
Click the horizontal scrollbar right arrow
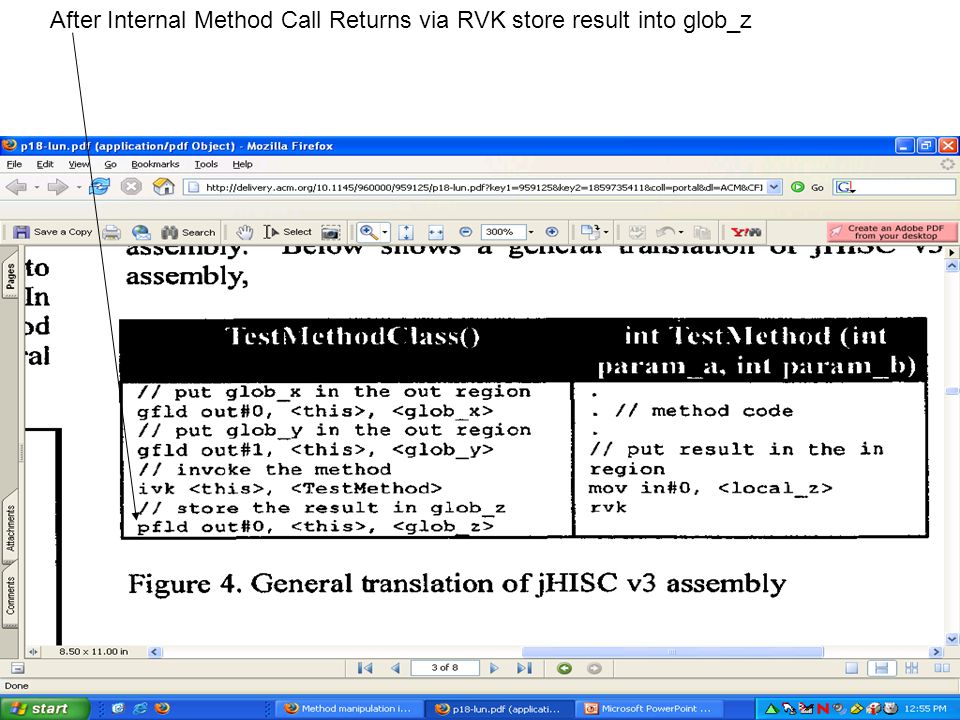pos(936,651)
